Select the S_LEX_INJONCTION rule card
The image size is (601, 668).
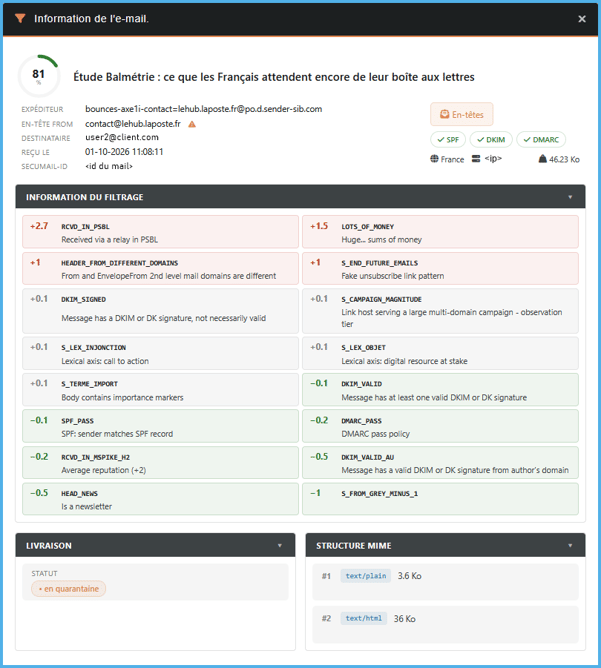(160, 354)
